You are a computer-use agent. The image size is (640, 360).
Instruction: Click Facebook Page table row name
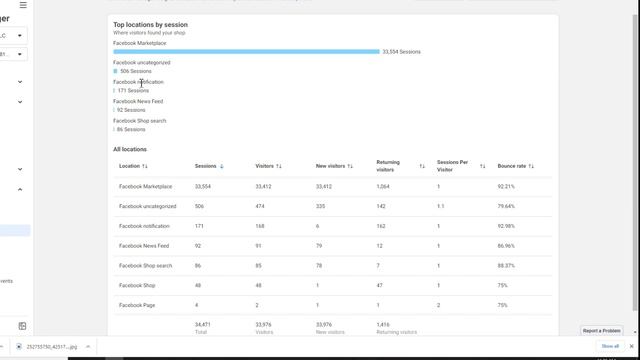[x=137, y=305]
